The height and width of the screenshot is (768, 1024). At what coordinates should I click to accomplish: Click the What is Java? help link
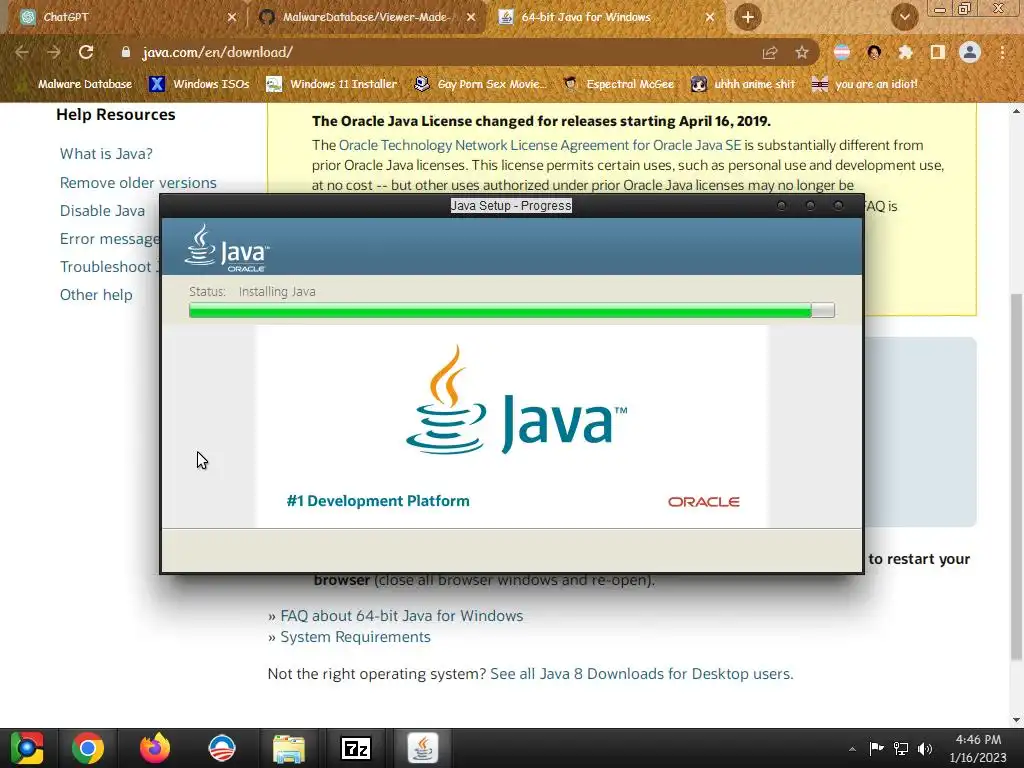coord(106,153)
